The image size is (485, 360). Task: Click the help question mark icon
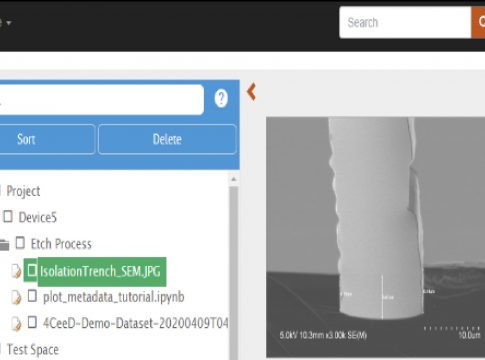(221, 98)
